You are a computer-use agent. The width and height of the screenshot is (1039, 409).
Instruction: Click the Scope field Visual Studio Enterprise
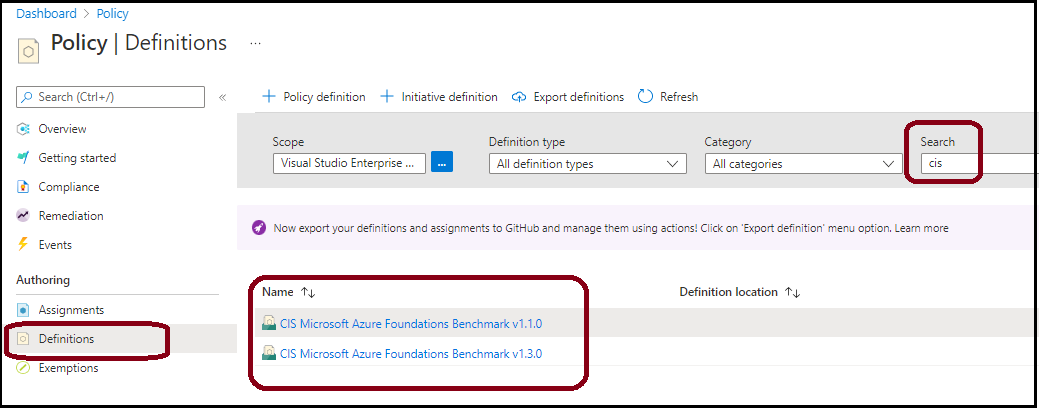coord(349,164)
